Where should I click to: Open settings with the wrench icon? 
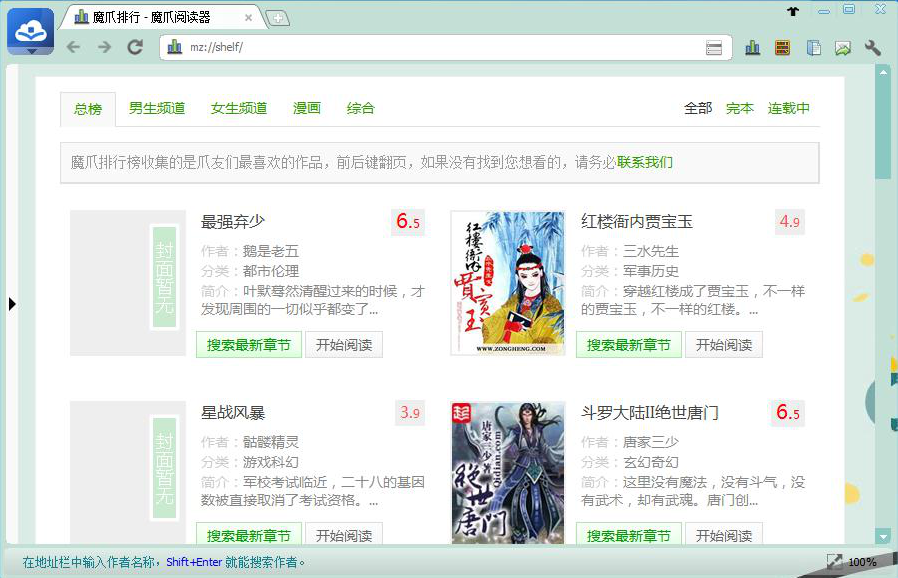(872, 47)
